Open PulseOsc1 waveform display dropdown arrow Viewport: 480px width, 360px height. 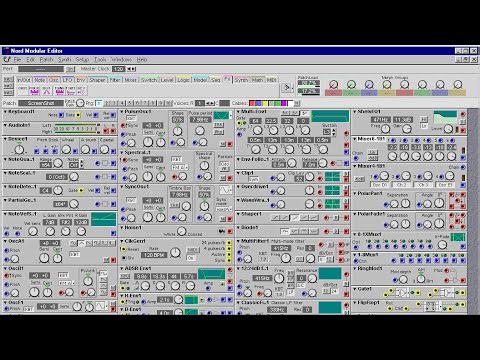pyautogui.click(x=230, y=115)
